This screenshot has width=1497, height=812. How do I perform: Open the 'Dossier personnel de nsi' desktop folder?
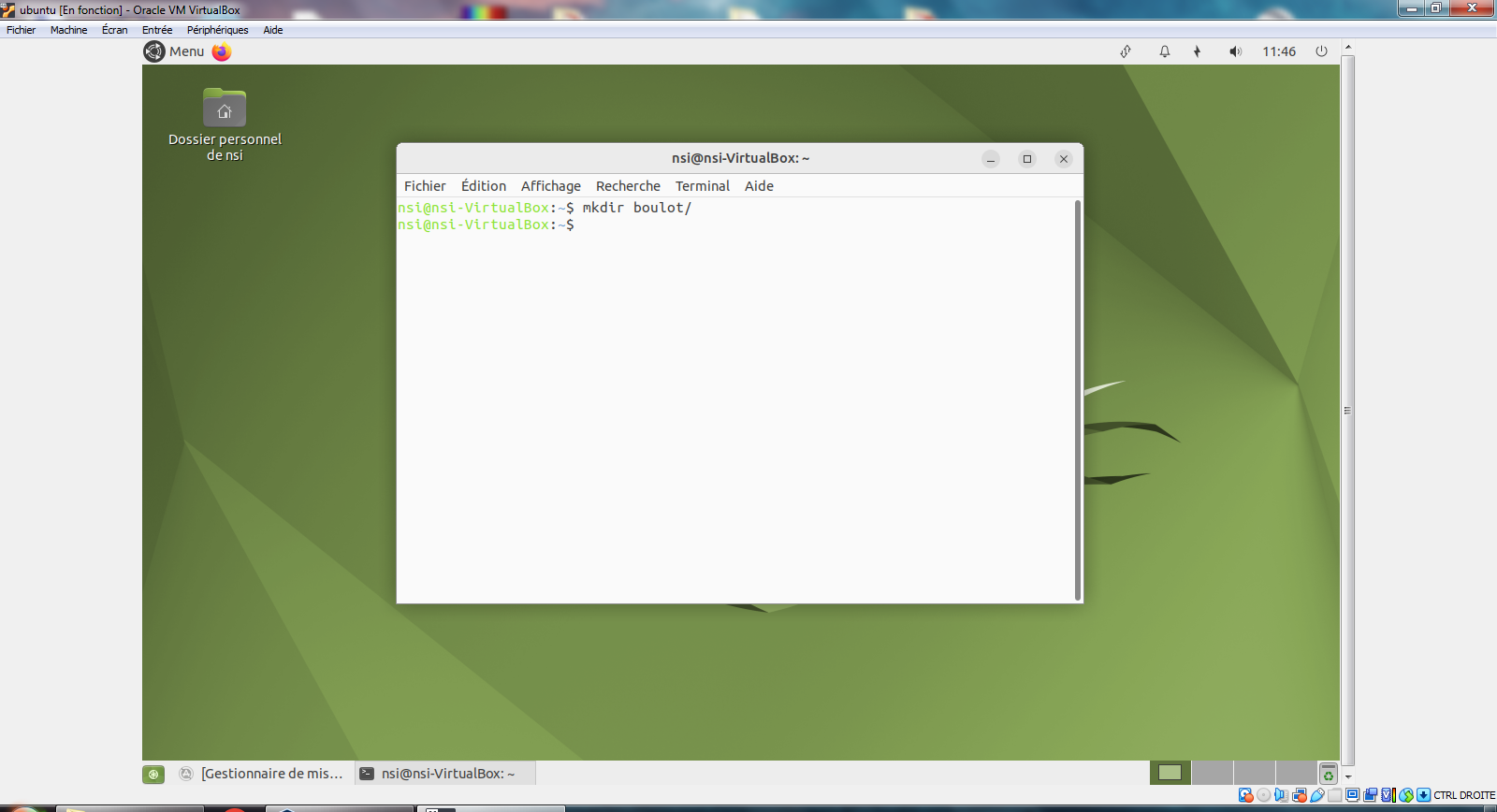coord(225,109)
